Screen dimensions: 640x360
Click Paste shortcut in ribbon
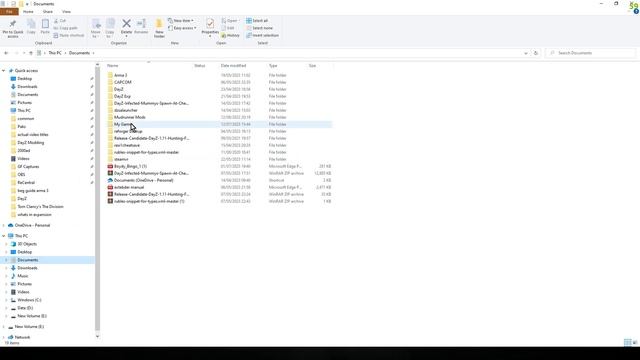pyautogui.click(x=69, y=36)
